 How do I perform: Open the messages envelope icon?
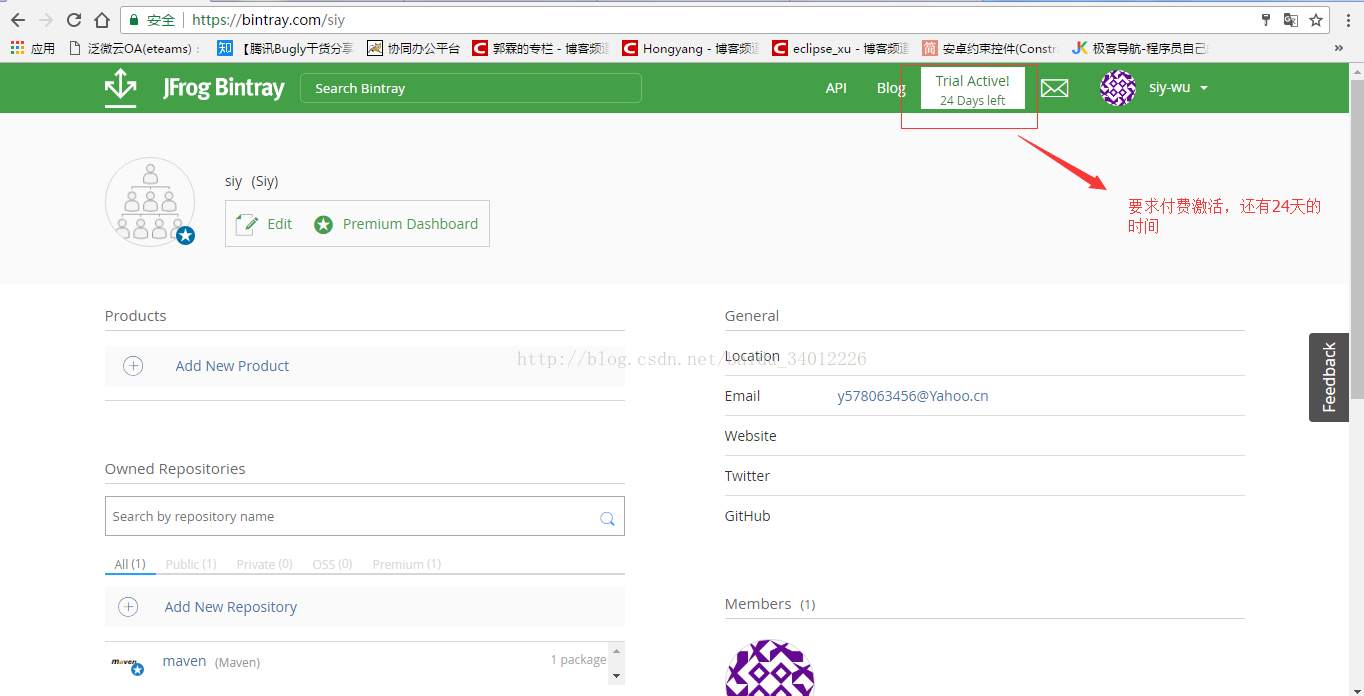1054,88
